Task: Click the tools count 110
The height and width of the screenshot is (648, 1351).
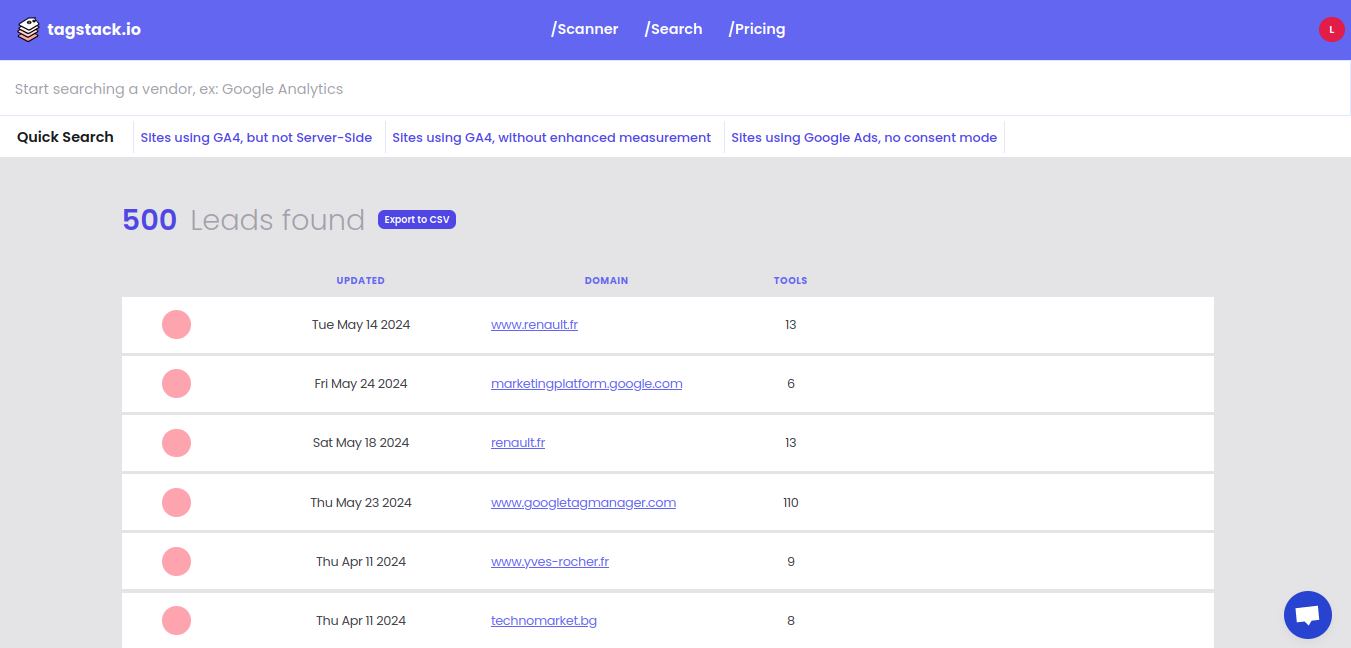Action: (791, 503)
